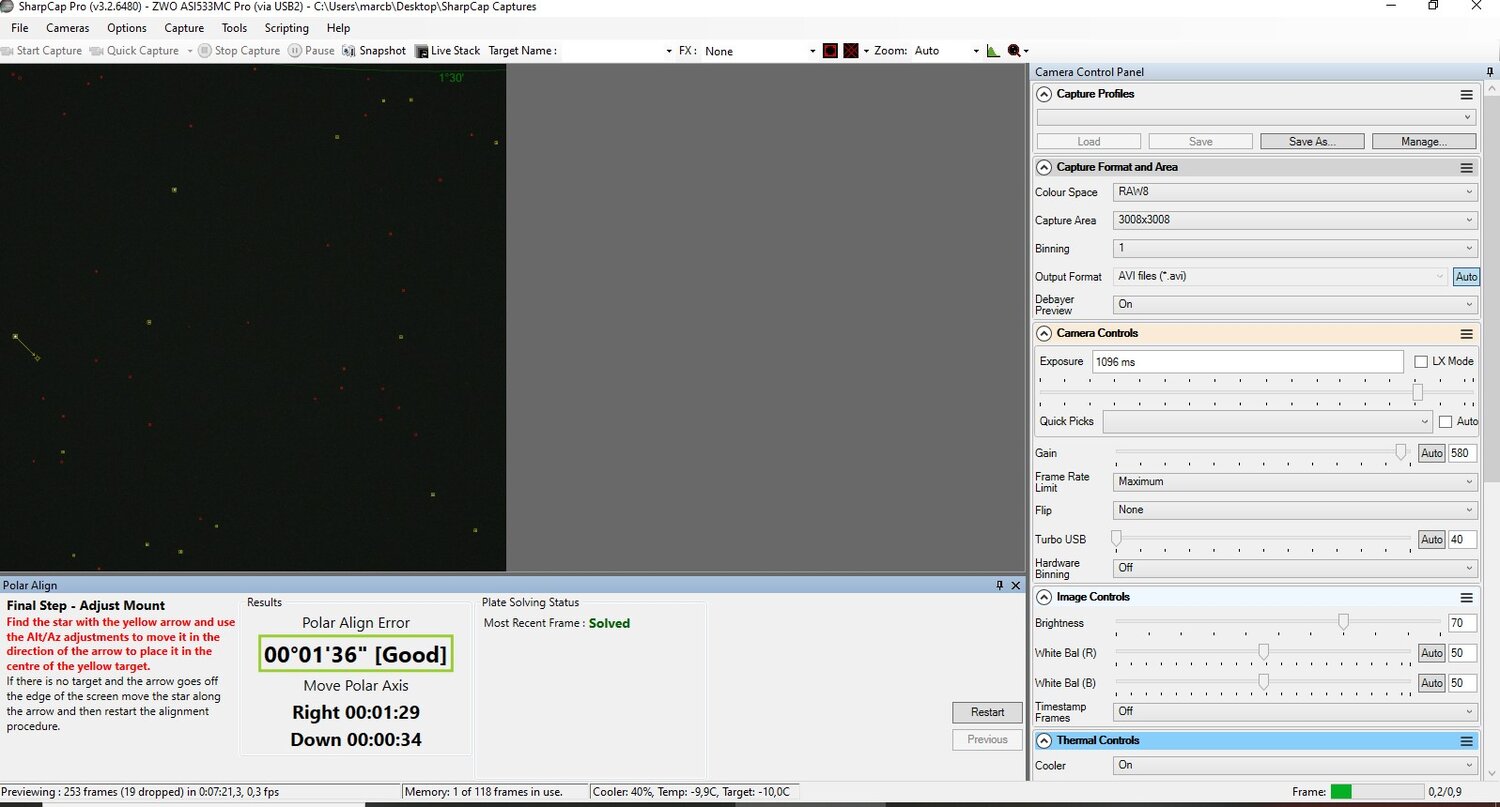The image size is (1500, 807).
Task: Click the Exposure slider handle
Action: pos(1417,392)
